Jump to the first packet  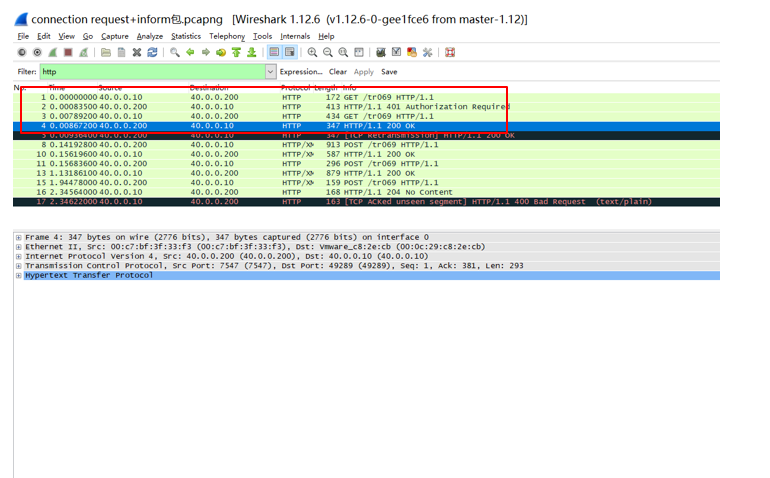236,52
